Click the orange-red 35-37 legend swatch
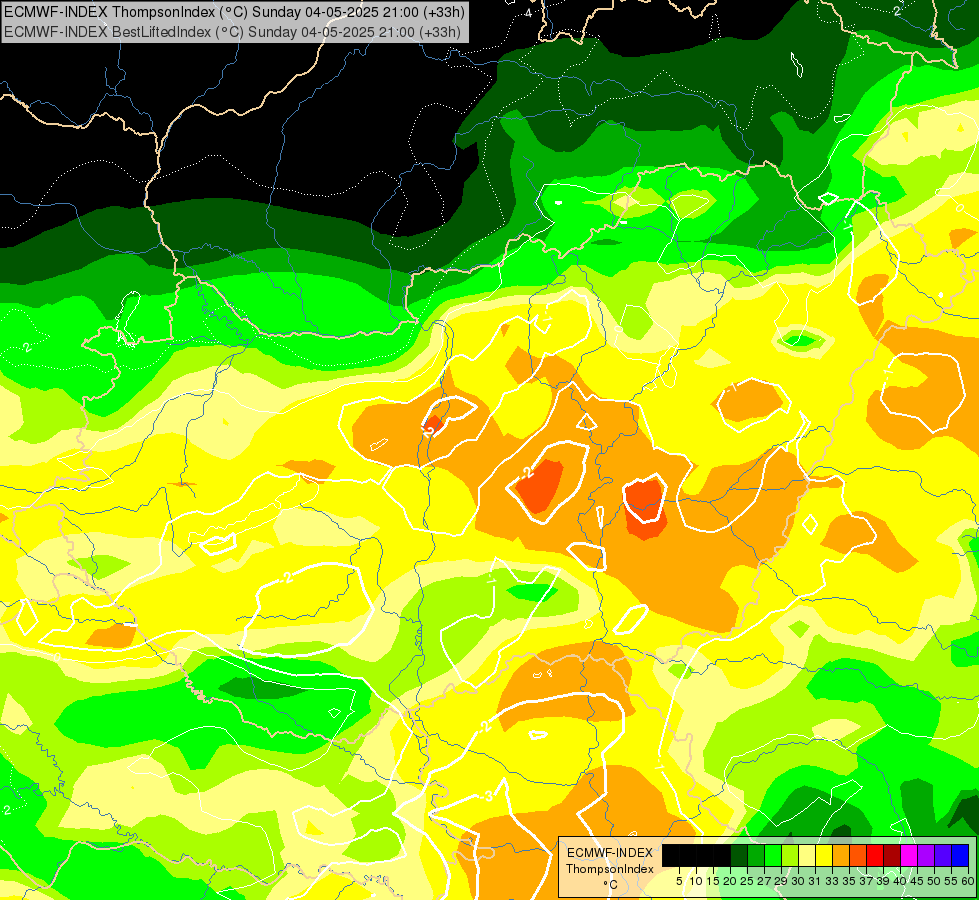This screenshot has height=900, width=979. [858, 855]
